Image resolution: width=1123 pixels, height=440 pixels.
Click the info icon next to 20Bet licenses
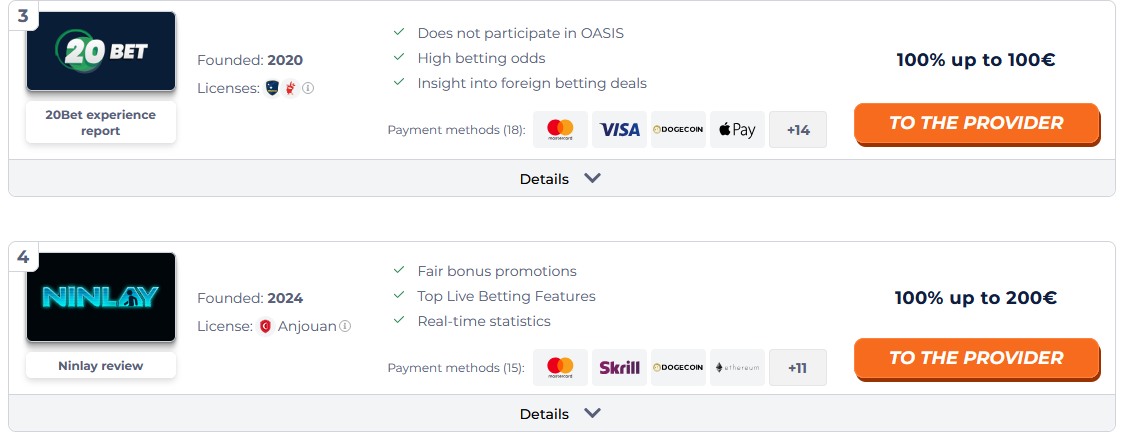[x=308, y=88]
